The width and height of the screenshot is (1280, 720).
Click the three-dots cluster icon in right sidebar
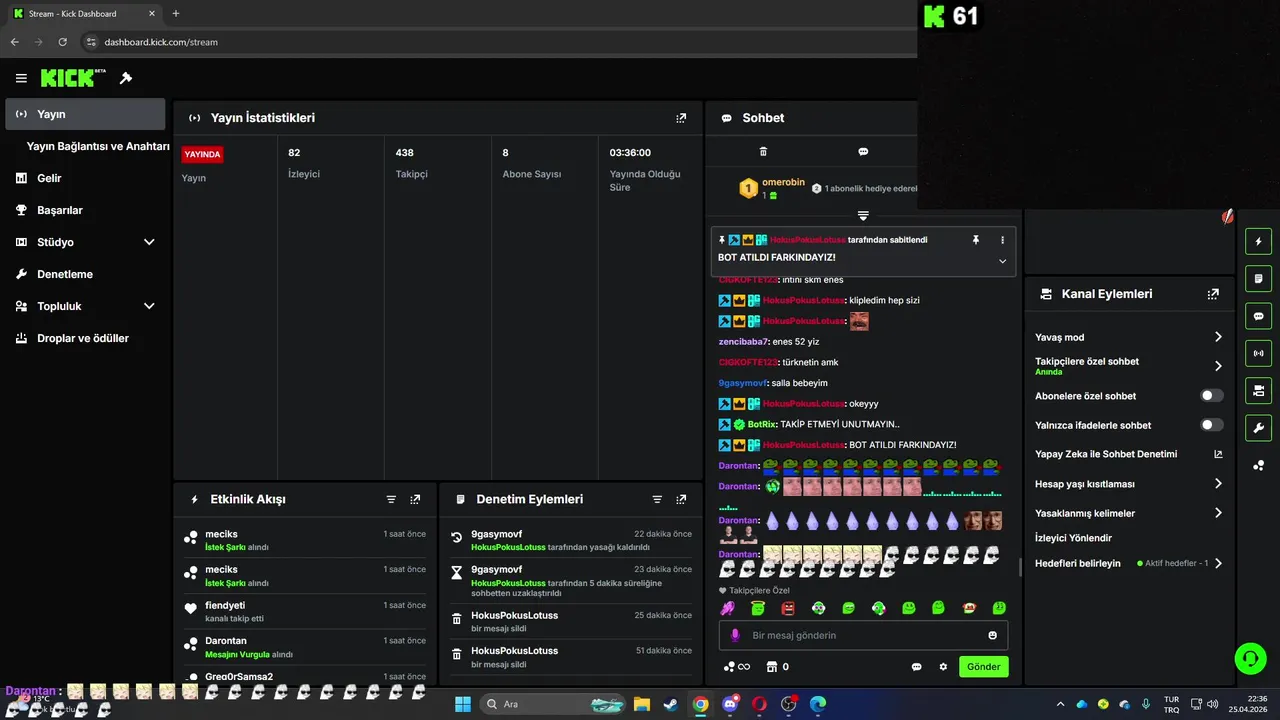[1258, 465]
